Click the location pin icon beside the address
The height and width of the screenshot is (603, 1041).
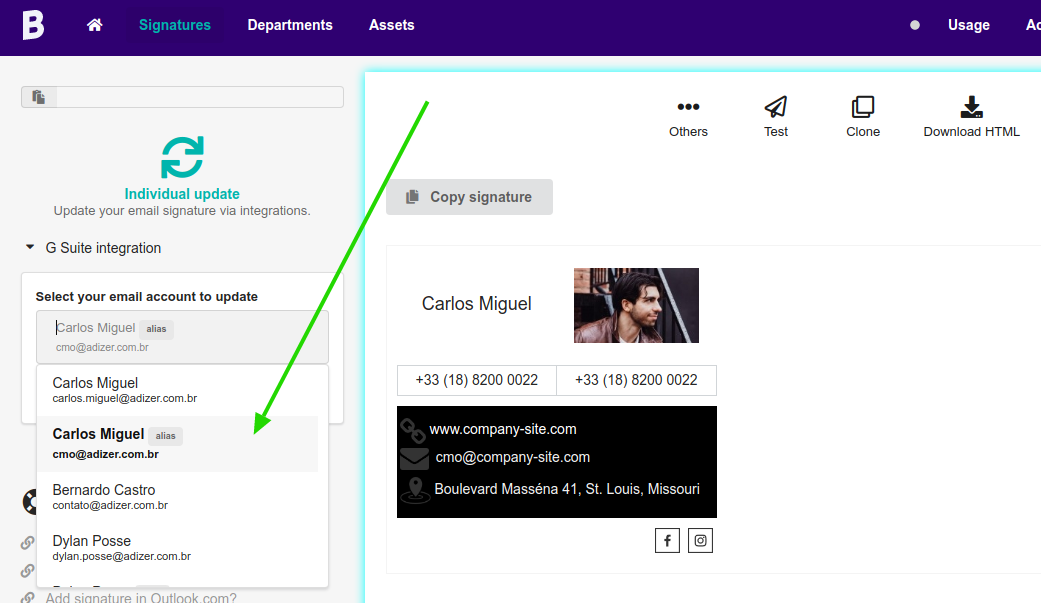coord(415,488)
